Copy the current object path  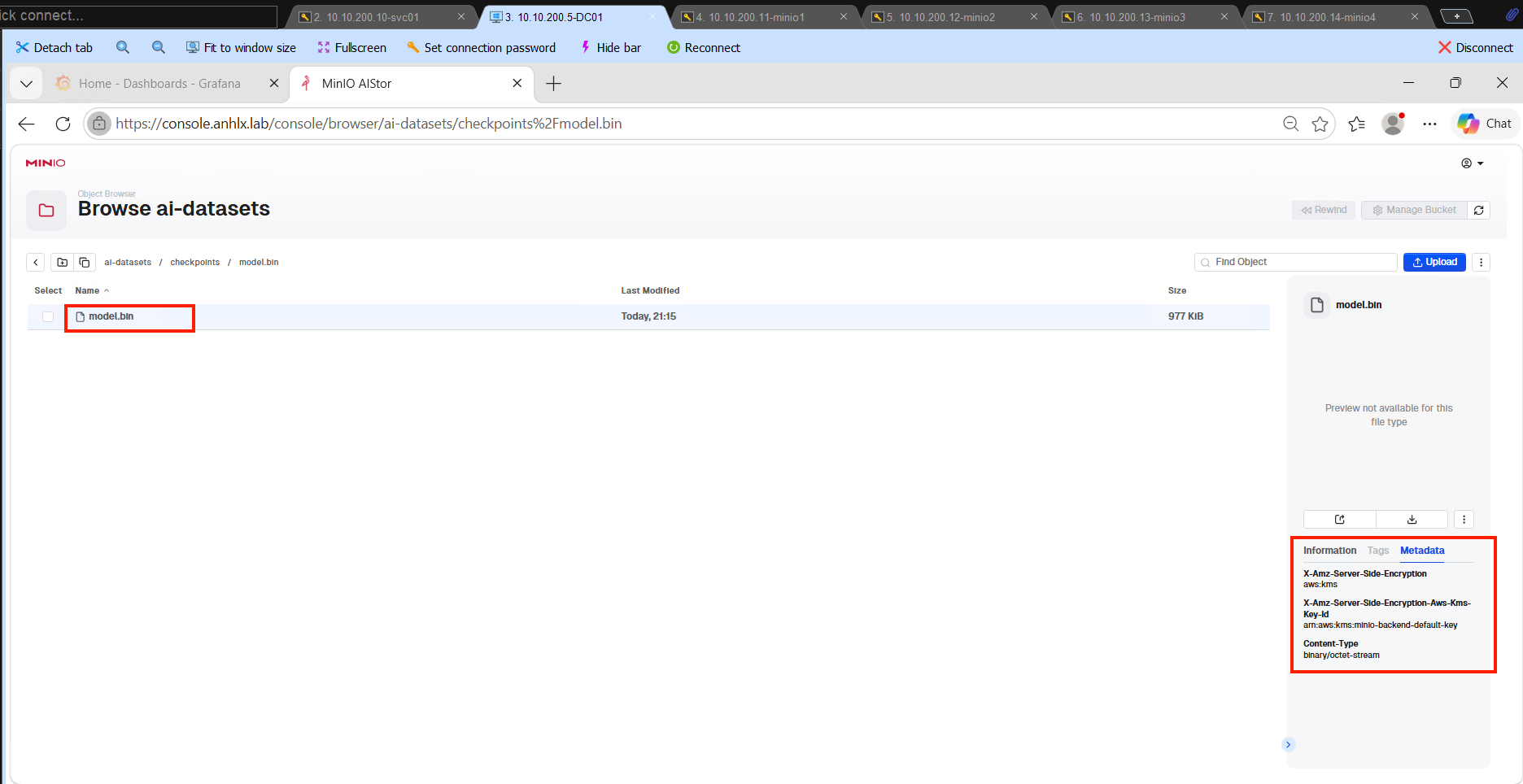tap(85, 263)
